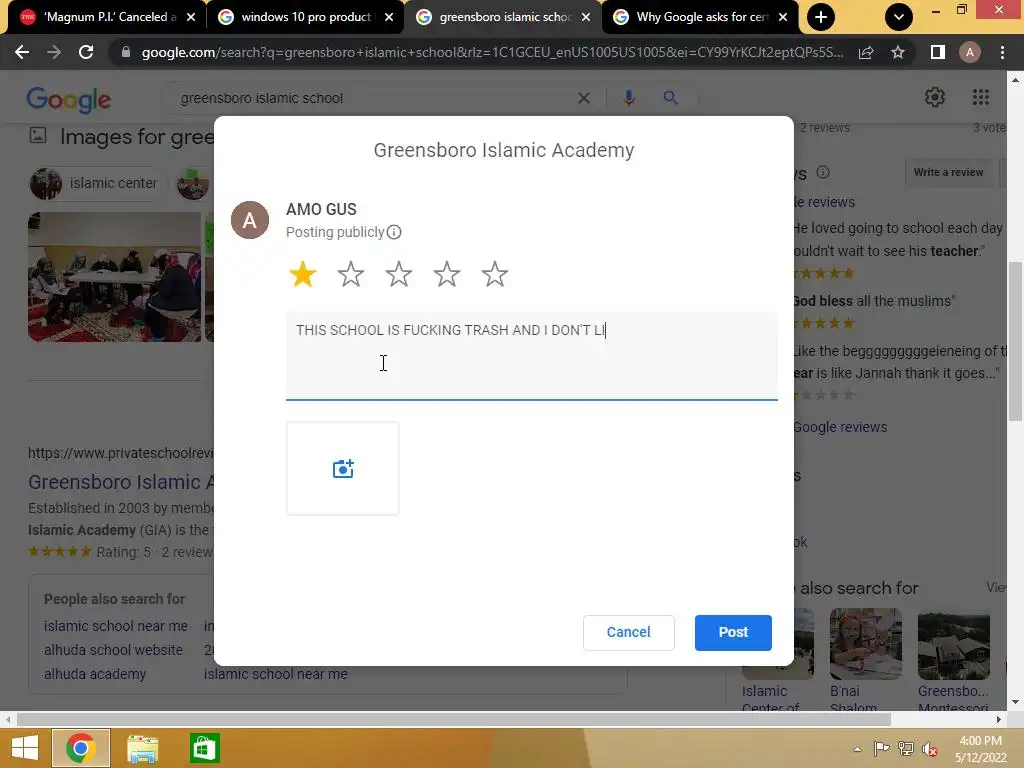Screen dimensions: 1024x768
Task: Set rating to five stars
Action: pyautogui.click(x=494, y=274)
